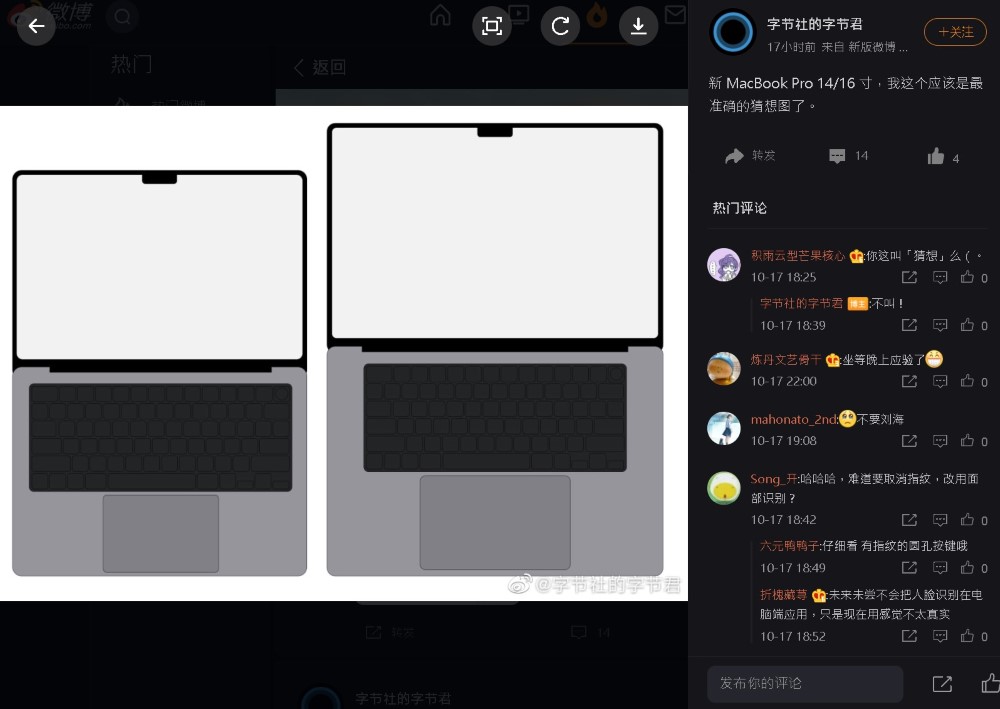This screenshot has width=1000, height=709.
Task: Reply to the 10-17 18:49 reply
Action: point(940,567)
